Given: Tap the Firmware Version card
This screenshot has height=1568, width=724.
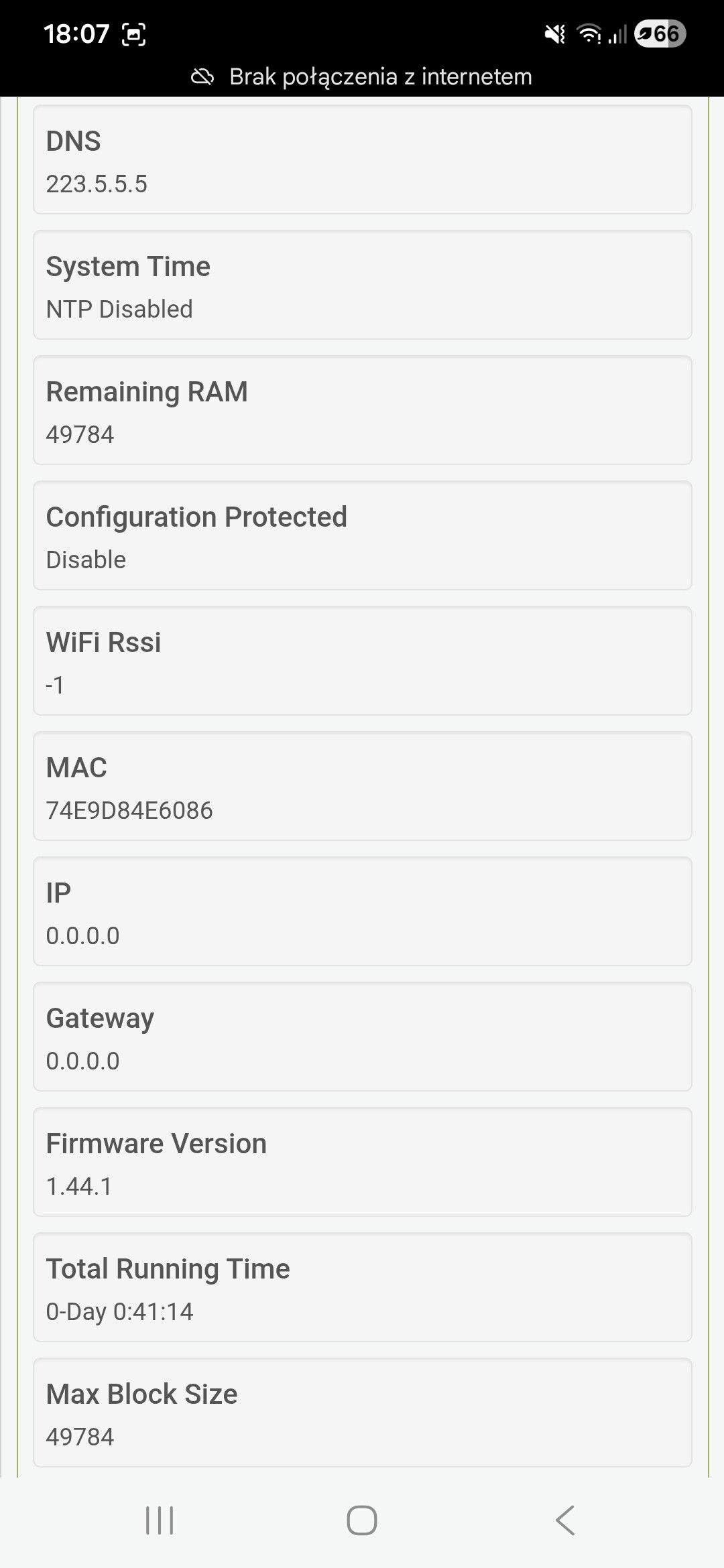Looking at the screenshot, I should pyautogui.click(x=362, y=1162).
